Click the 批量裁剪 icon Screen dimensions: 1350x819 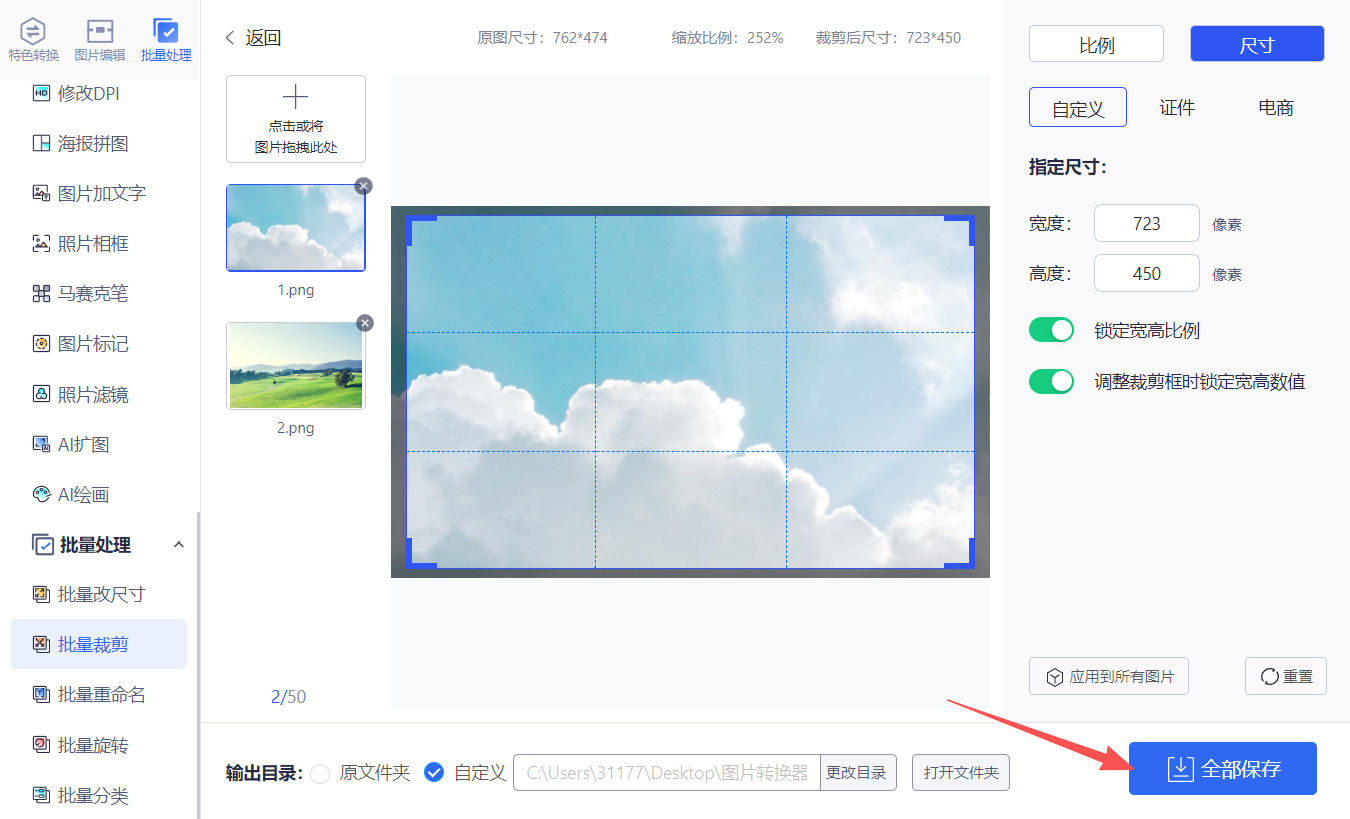tap(41, 644)
